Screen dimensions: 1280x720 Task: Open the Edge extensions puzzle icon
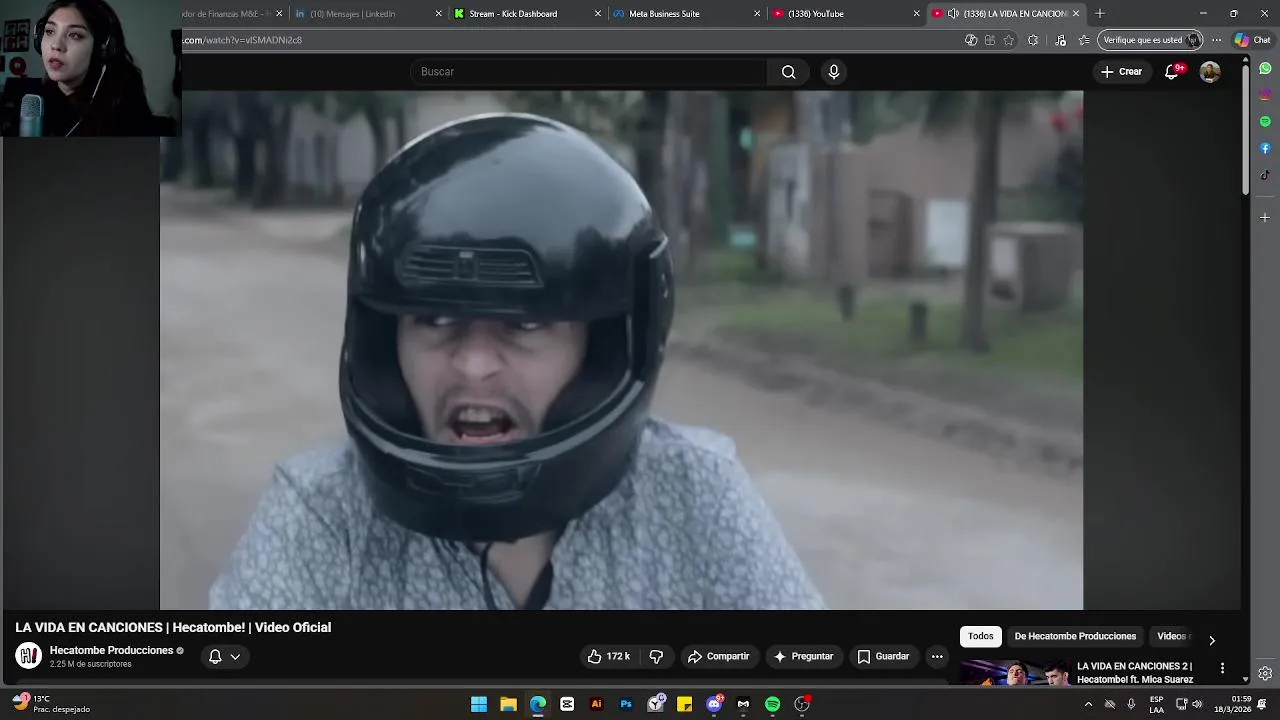[x=1033, y=40]
